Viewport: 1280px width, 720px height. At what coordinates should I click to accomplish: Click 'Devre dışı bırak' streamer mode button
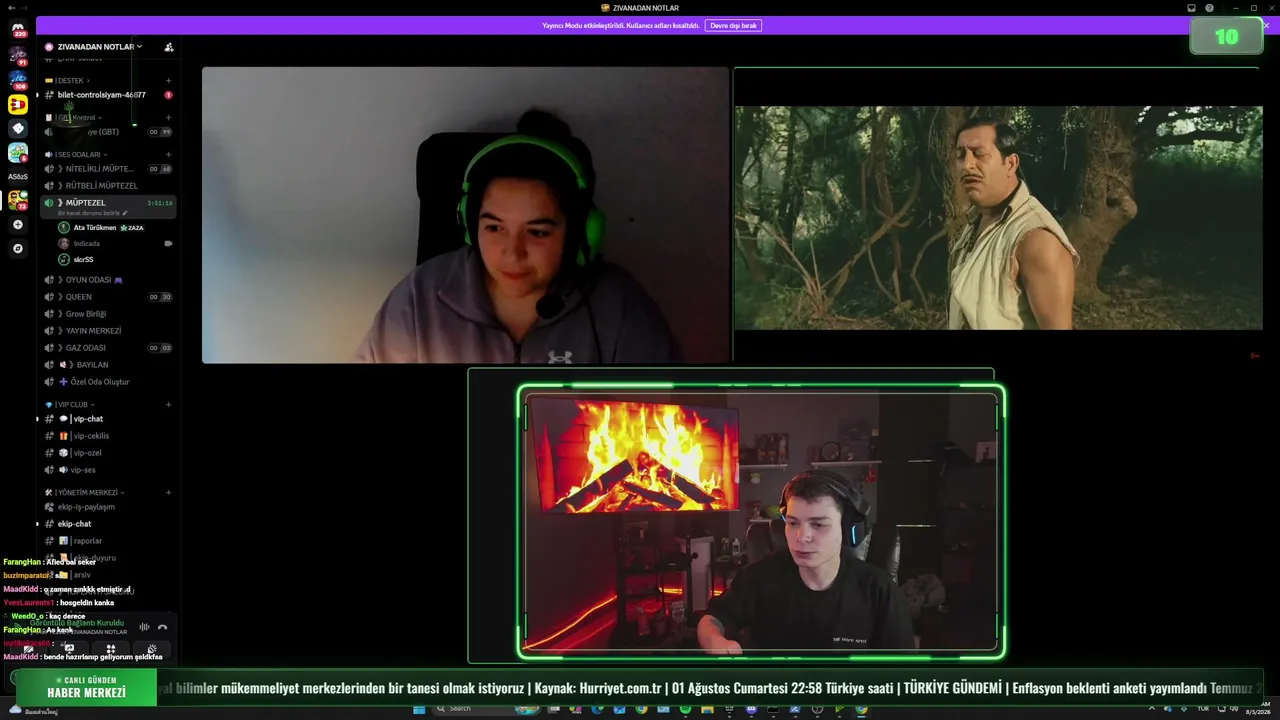pos(733,25)
